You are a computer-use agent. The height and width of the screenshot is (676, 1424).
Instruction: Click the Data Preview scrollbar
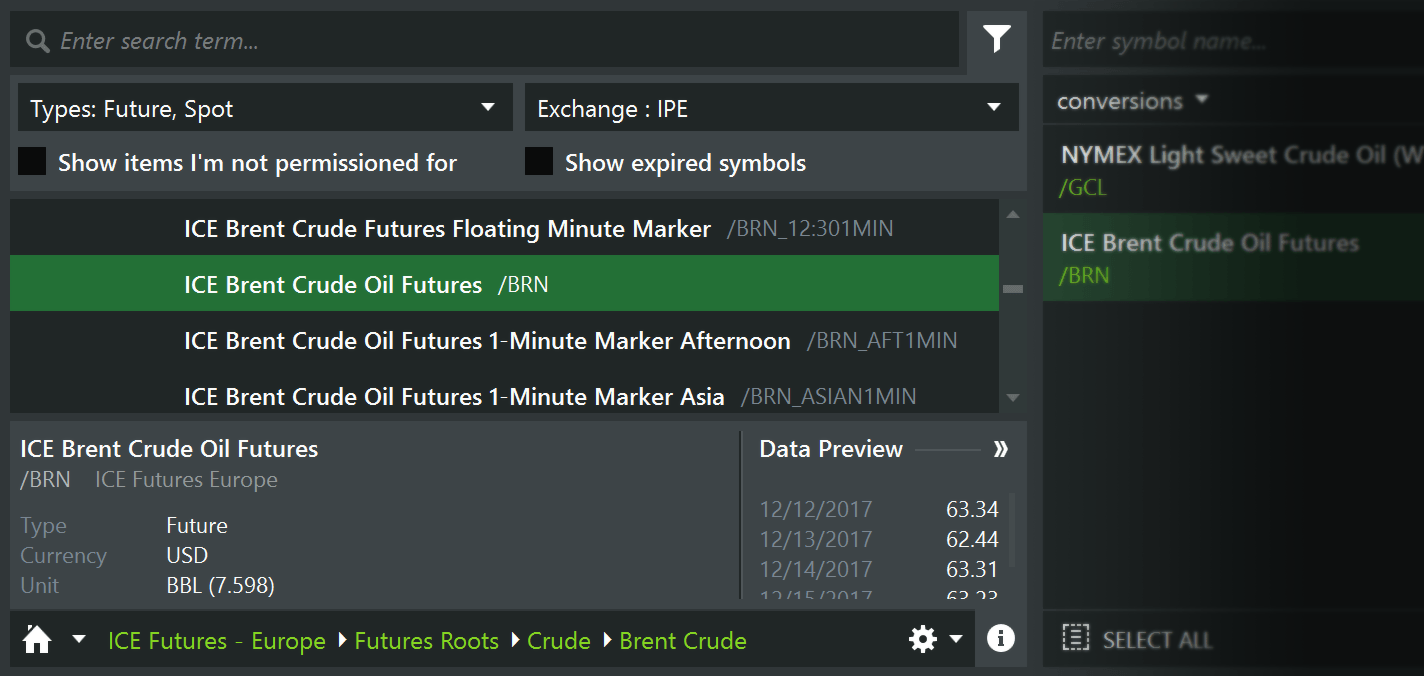tap(1012, 530)
